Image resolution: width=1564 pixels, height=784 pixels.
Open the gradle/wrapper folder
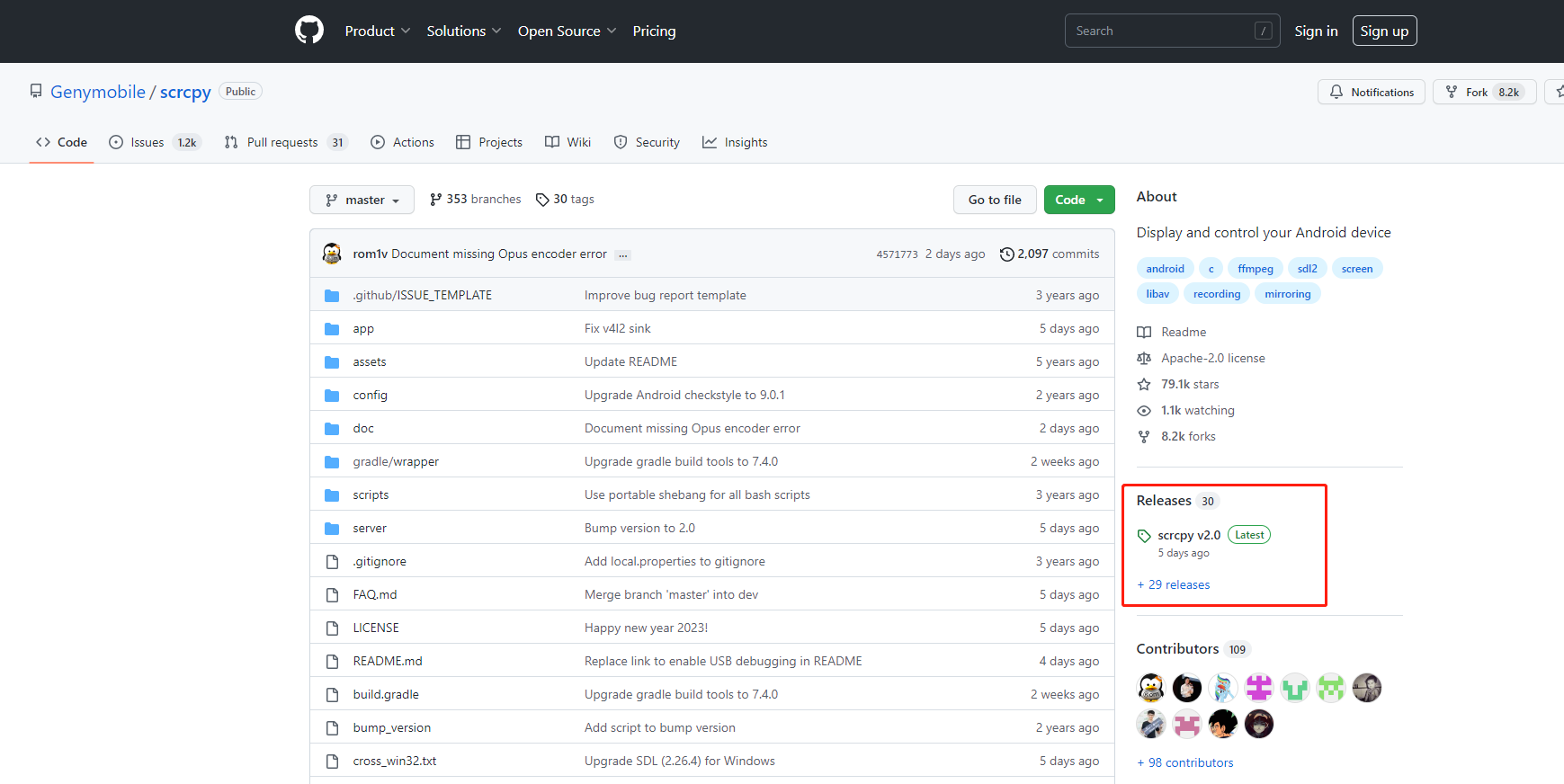(396, 462)
